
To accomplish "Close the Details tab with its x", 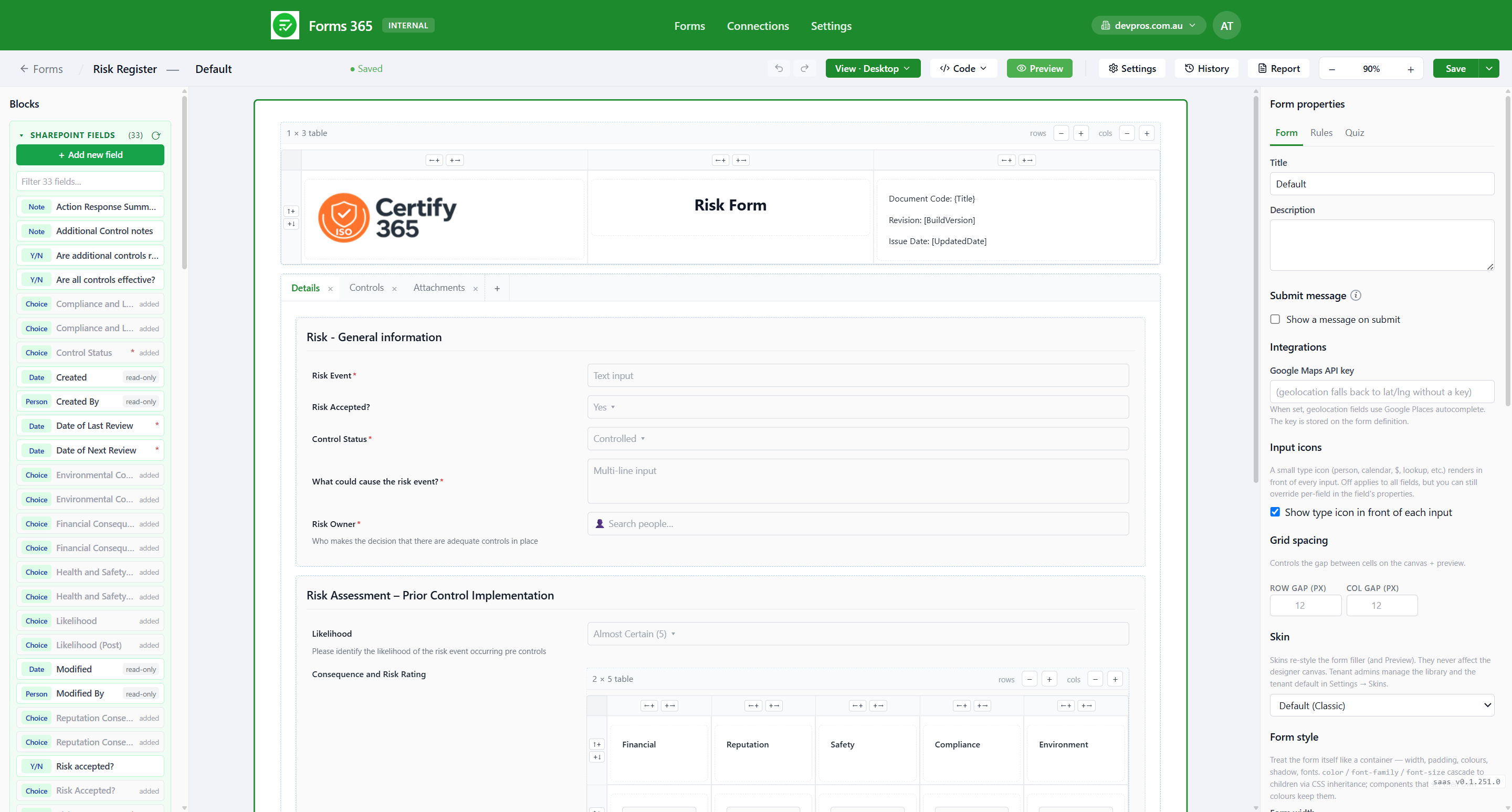I will click(330, 289).
